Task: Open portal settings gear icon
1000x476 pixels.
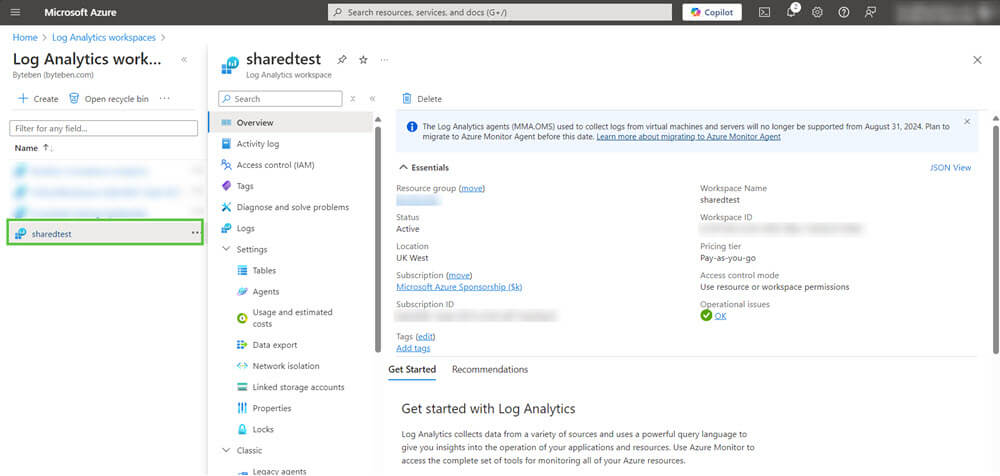Action: 817,12
